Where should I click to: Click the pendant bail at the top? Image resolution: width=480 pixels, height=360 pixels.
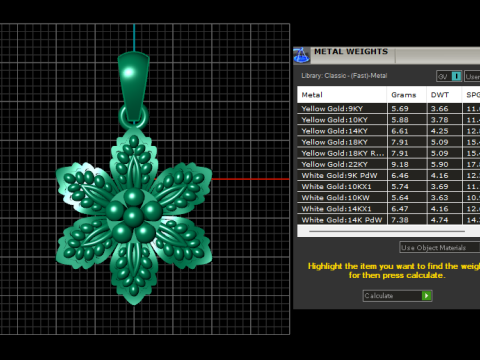point(134,87)
